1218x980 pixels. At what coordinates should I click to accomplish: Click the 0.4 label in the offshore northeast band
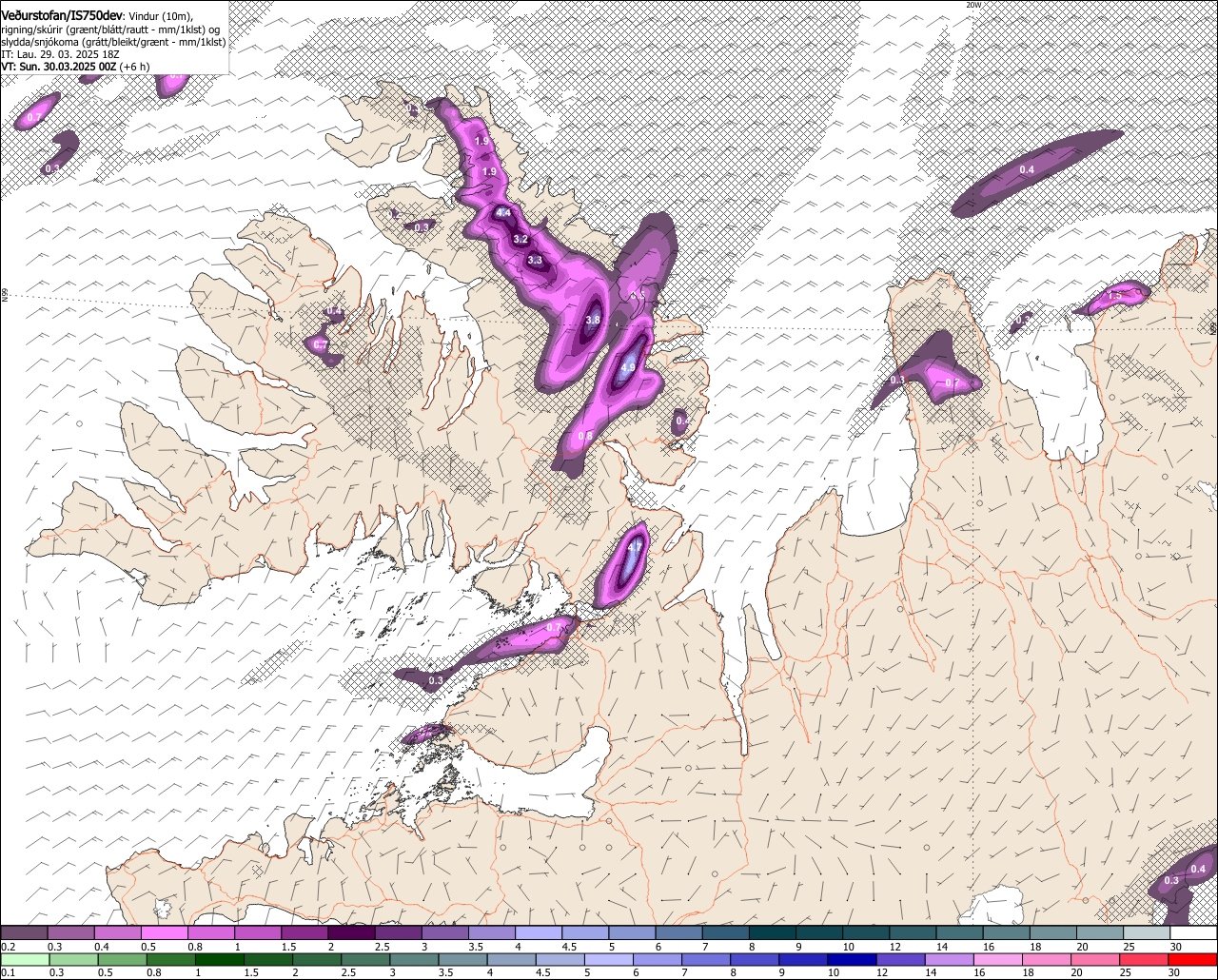point(1027,169)
